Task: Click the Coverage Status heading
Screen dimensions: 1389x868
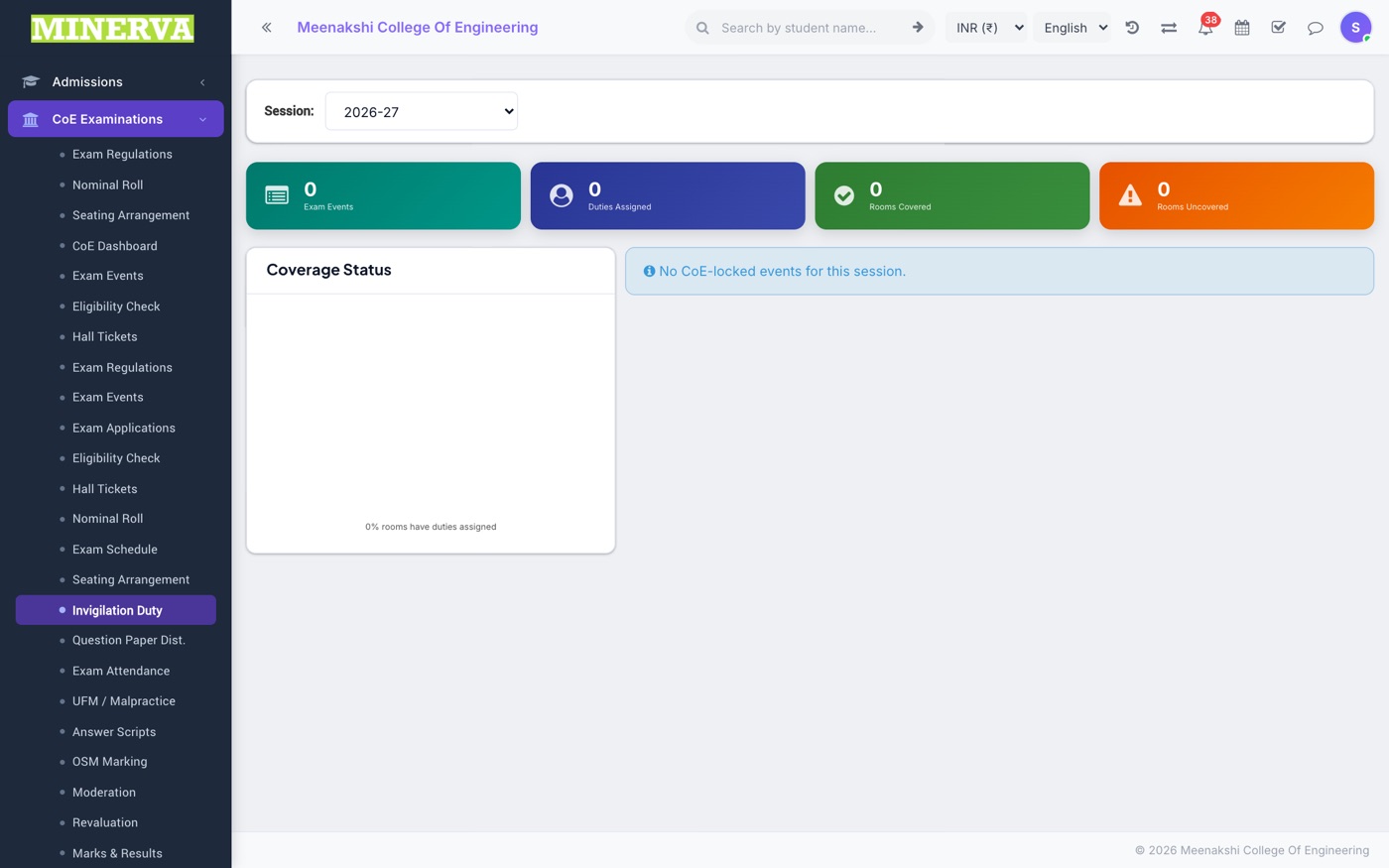Action: click(329, 270)
